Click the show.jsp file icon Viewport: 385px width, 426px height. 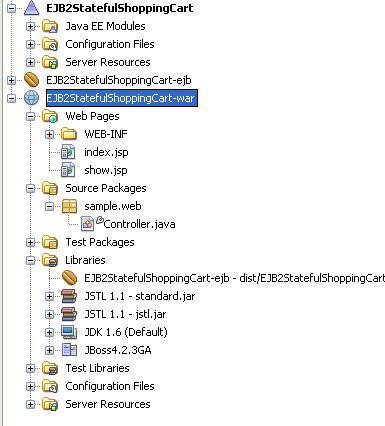[x=68, y=170]
